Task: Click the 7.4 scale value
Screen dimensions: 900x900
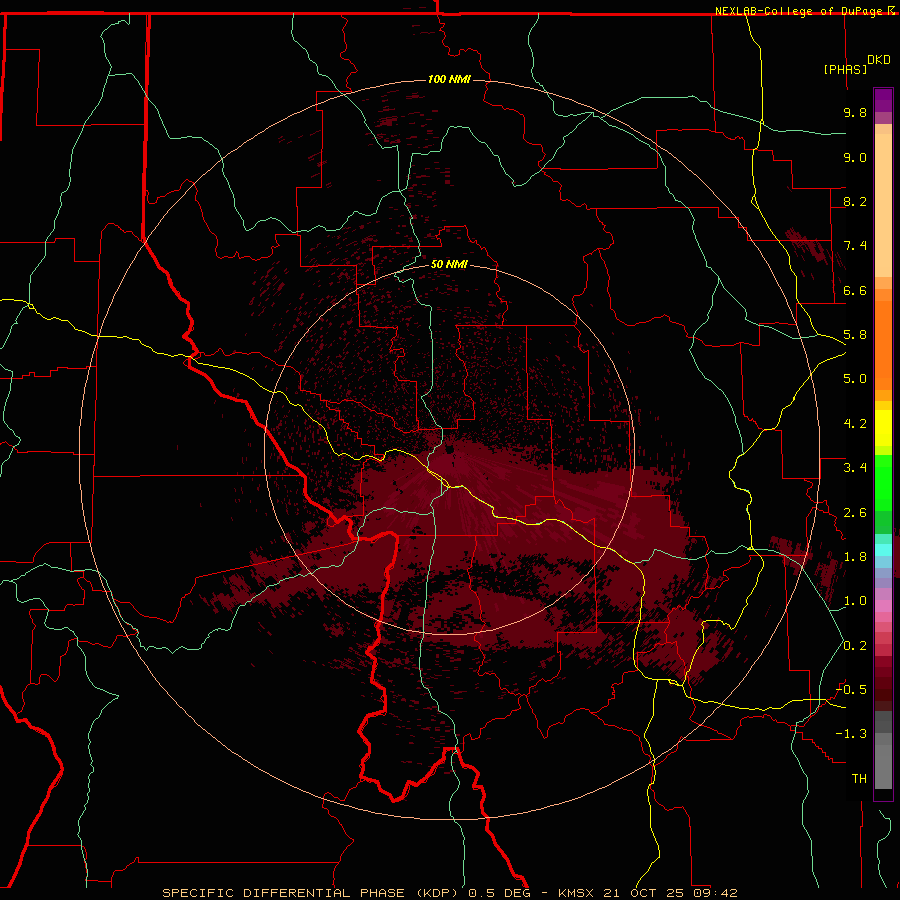Action: [855, 246]
